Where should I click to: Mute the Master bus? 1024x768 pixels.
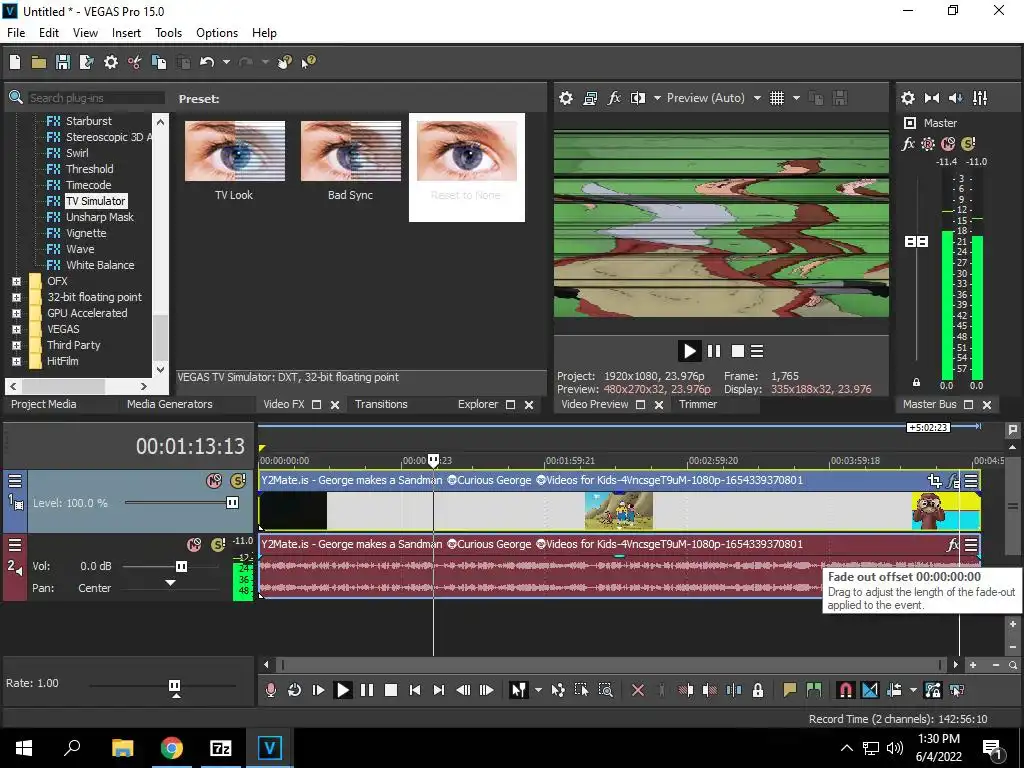pos(948,144)
